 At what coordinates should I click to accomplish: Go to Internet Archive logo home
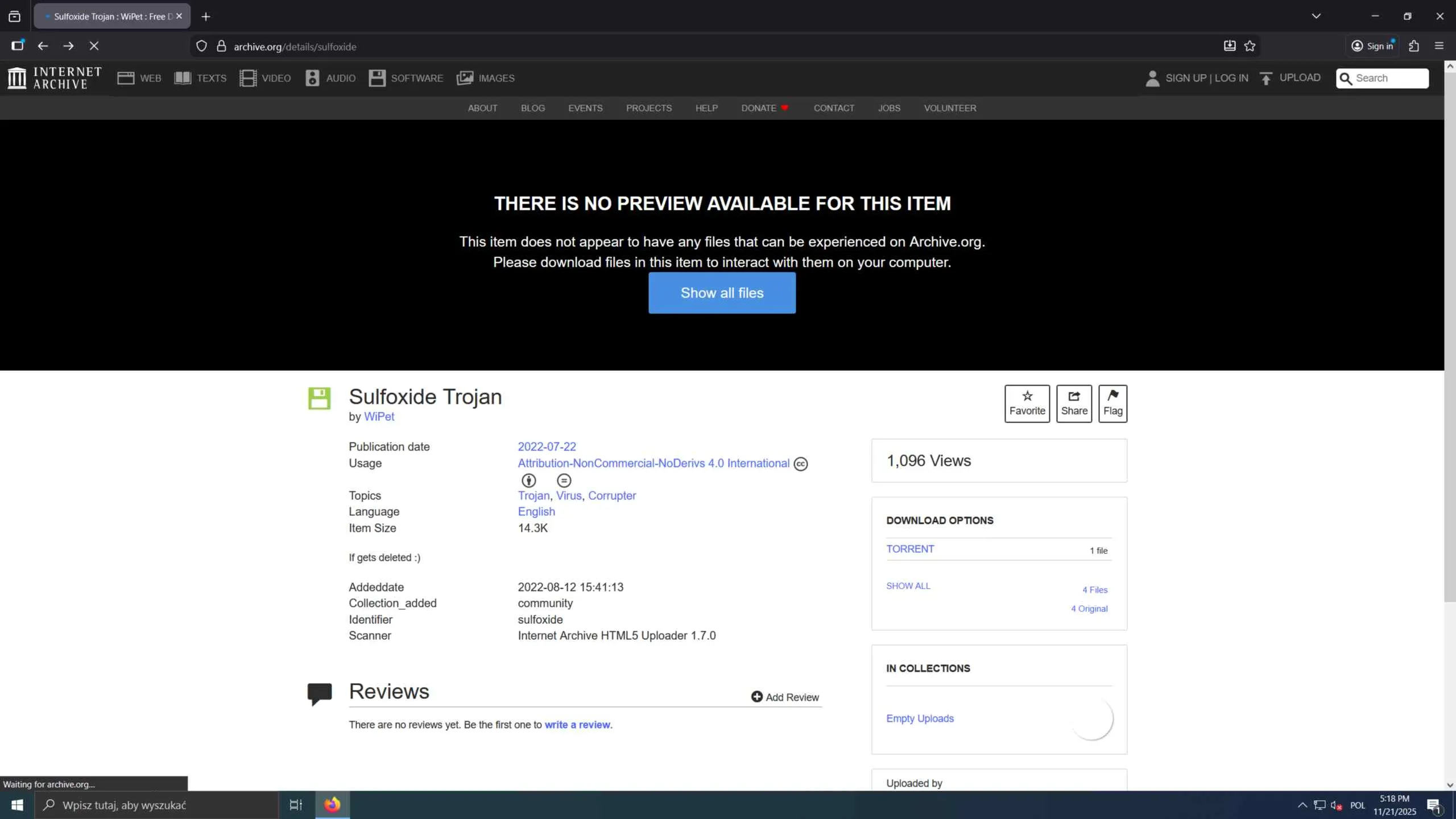tap(55, 78)
